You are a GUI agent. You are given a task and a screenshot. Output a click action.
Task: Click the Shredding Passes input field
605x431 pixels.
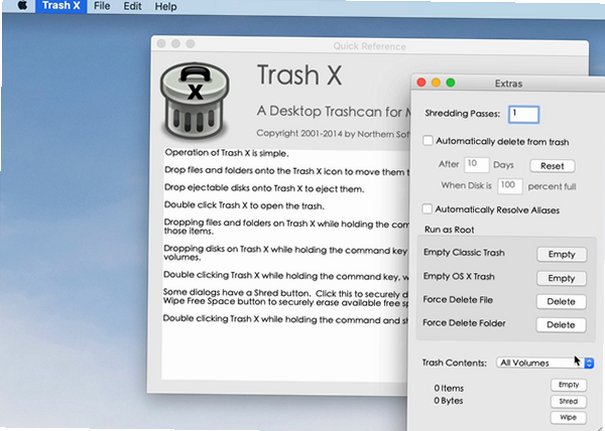coord(524,114)
